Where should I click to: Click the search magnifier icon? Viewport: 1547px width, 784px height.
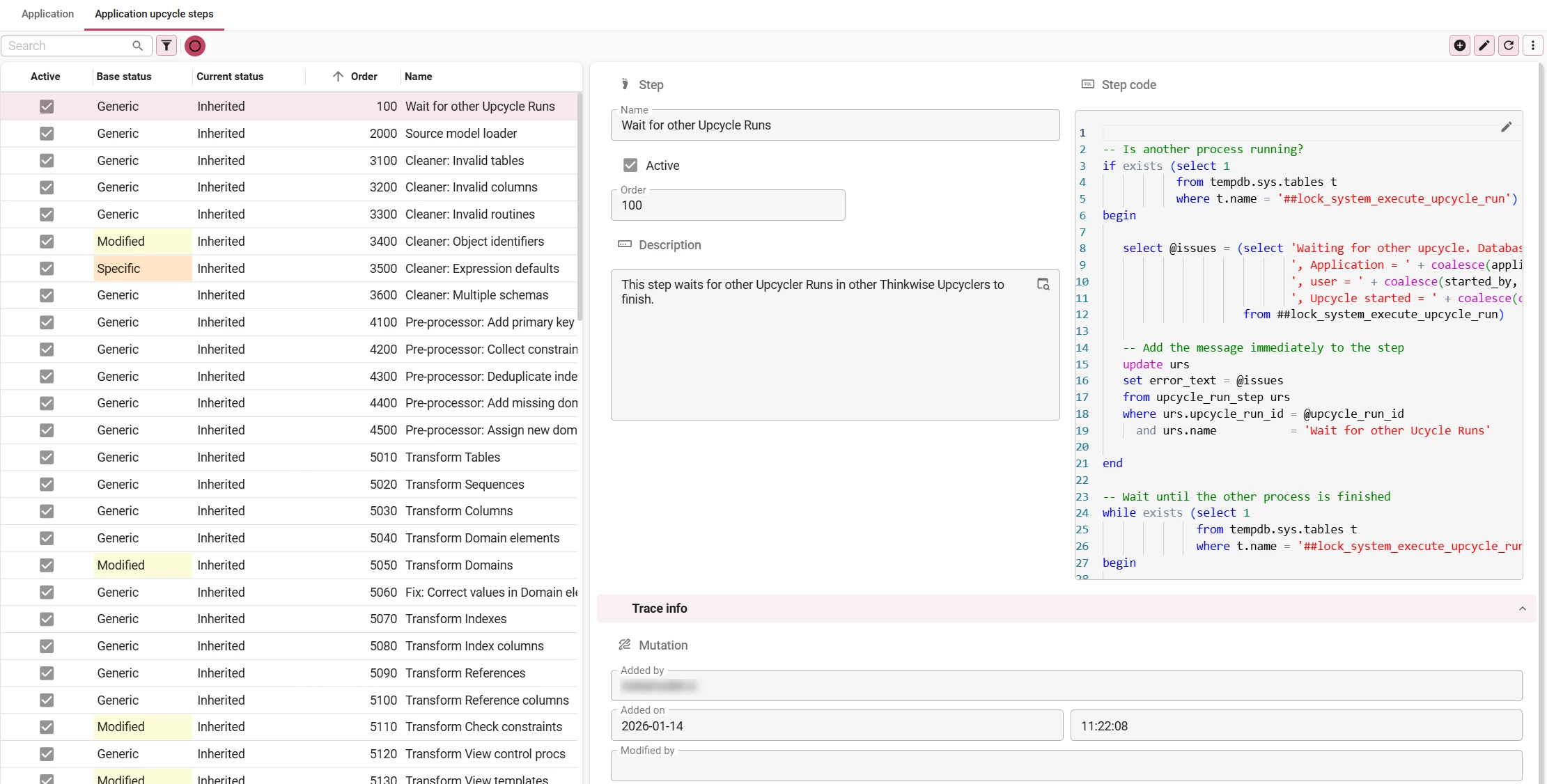[137, 46]
